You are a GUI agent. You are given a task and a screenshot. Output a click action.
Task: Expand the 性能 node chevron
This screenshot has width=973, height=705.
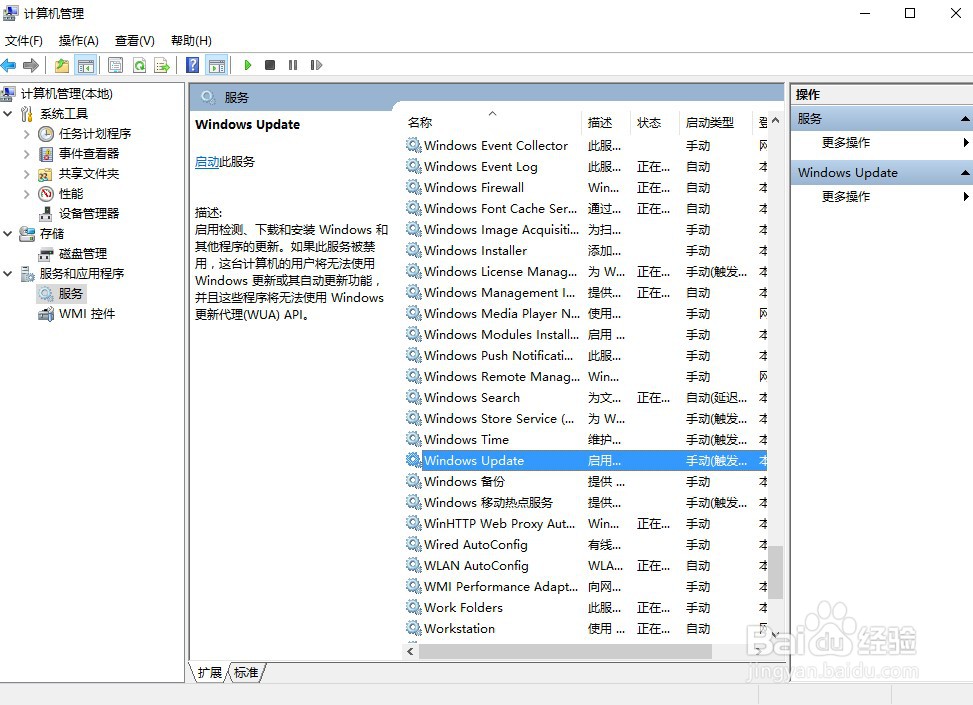click(26, 194)
